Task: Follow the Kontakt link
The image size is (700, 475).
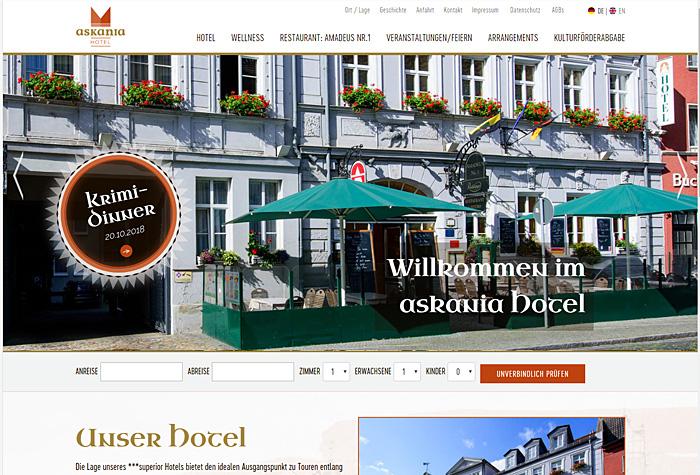Action: coord(453,10)
